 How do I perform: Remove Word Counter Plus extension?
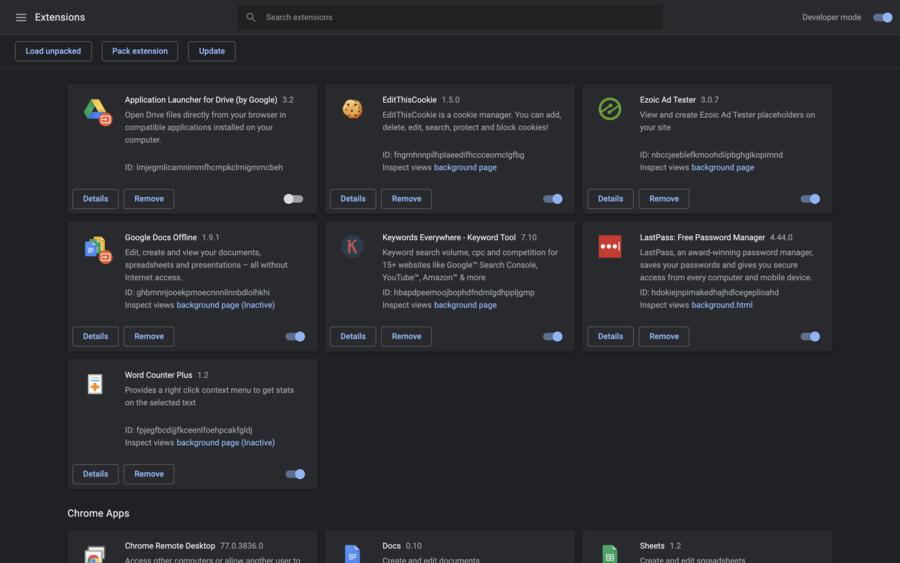coord(149,474)
